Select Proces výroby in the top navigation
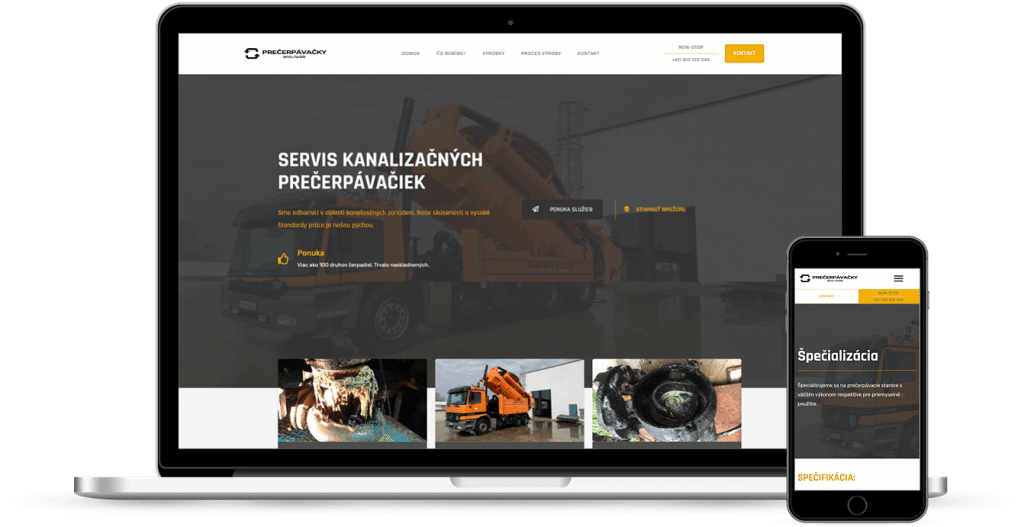1024x527 pixels. (541, 53)
